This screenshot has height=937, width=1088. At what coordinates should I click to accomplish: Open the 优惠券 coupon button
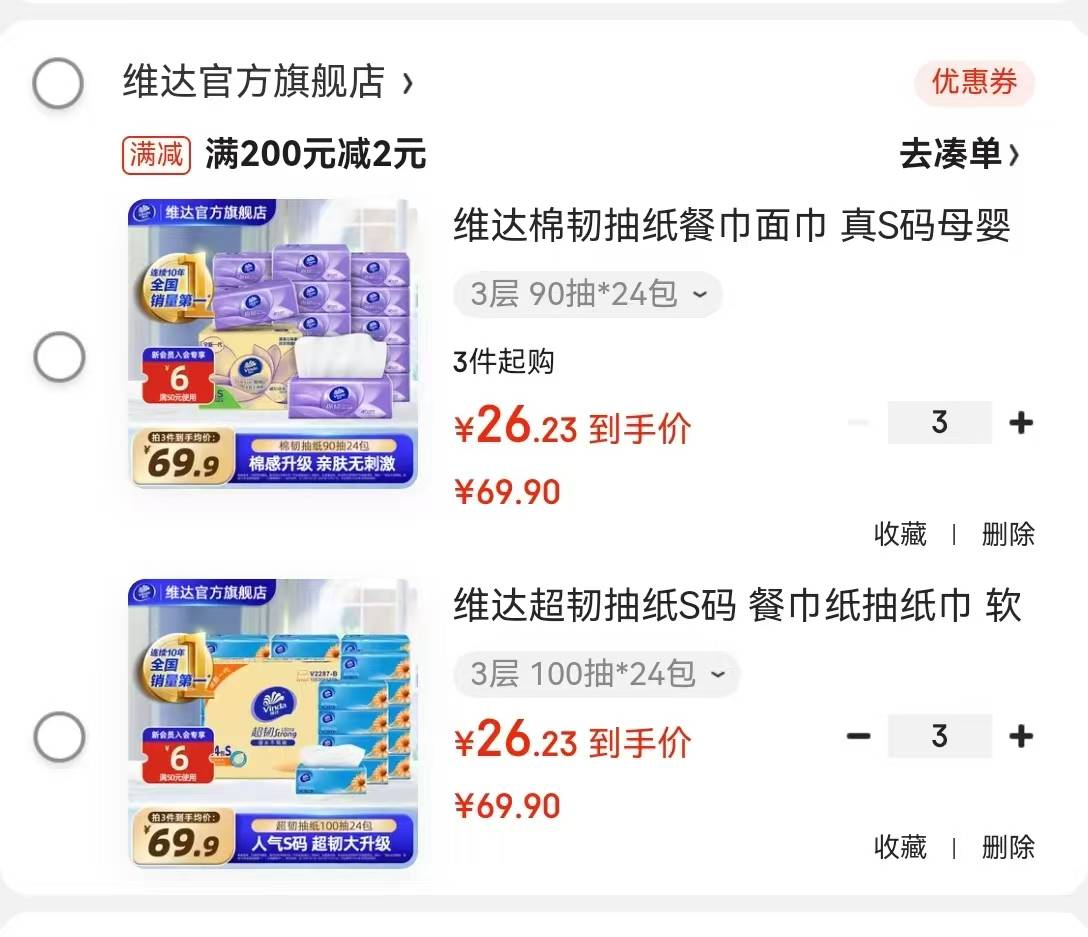(974, 83)
